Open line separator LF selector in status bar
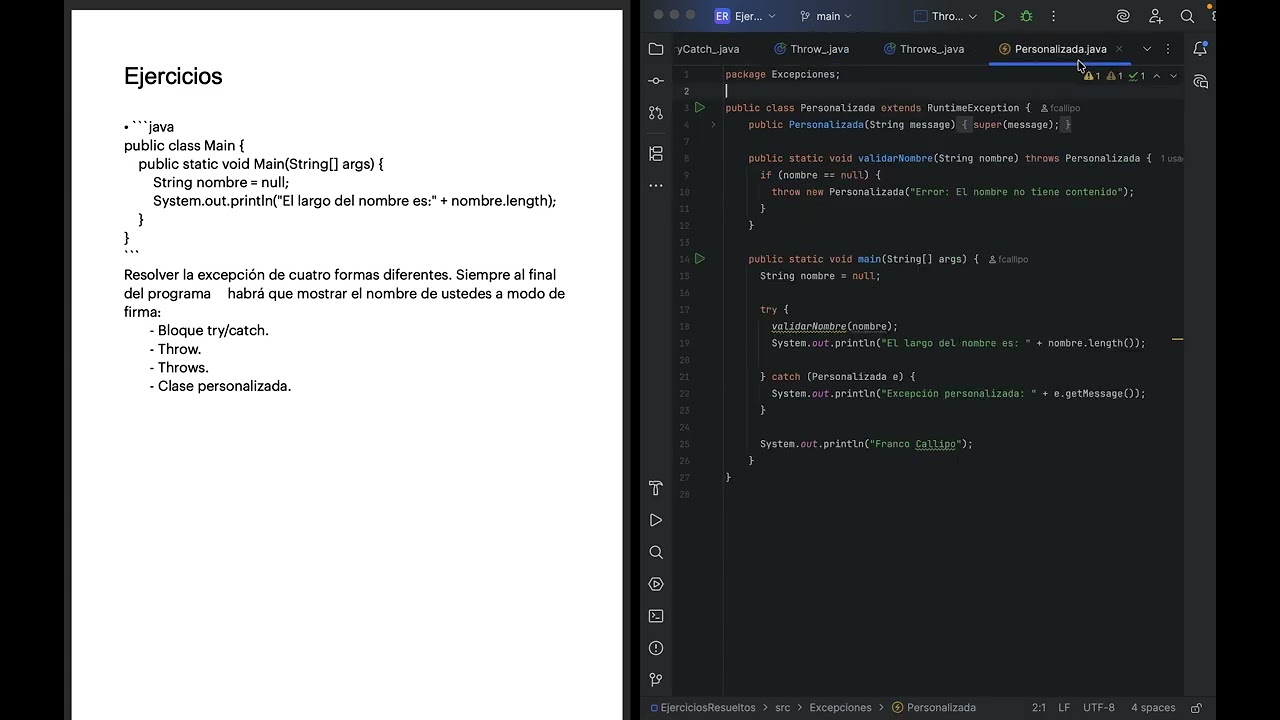The image size is (1280, 720). 1064,707
